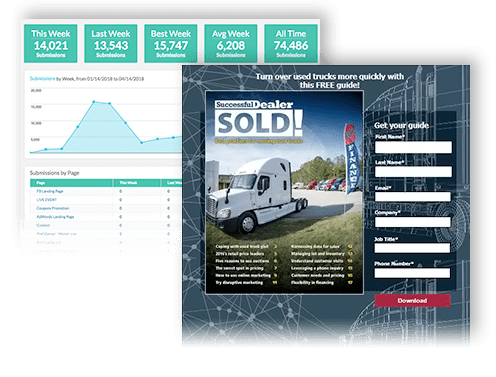Focus the Last Name input field

413,172
